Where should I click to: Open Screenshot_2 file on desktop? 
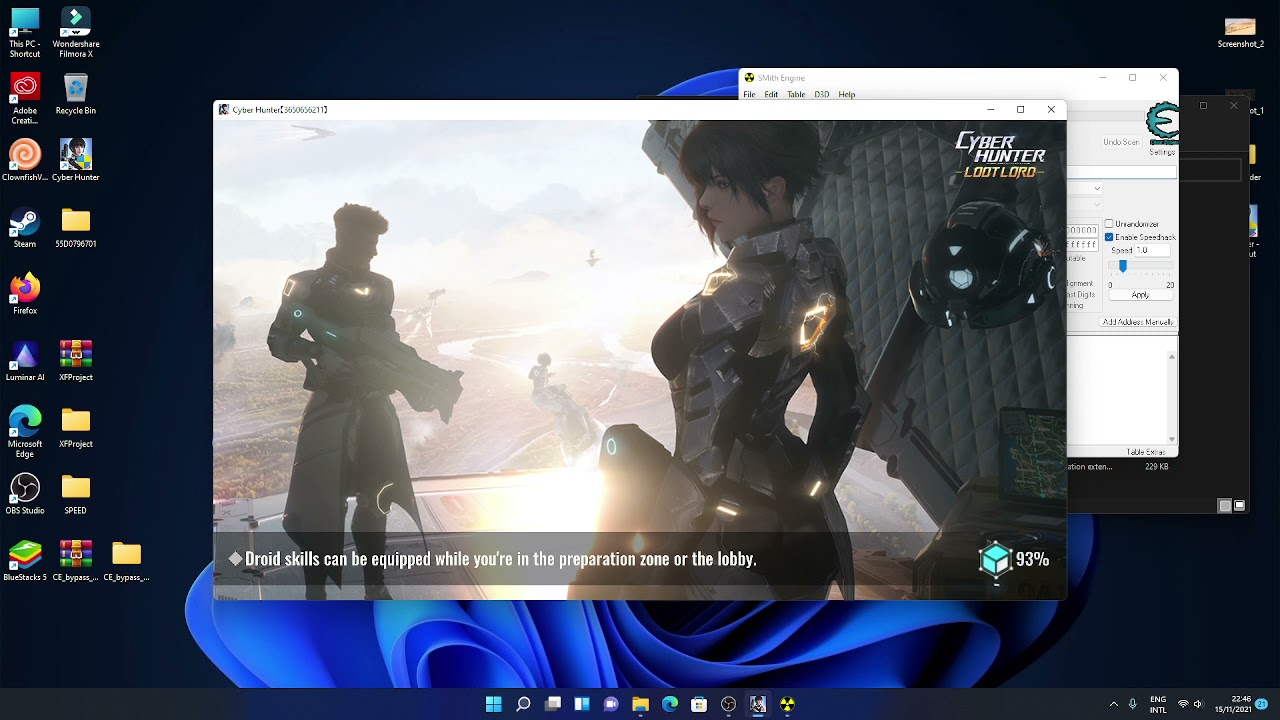pyautogui.click(x=1240, y=32)
